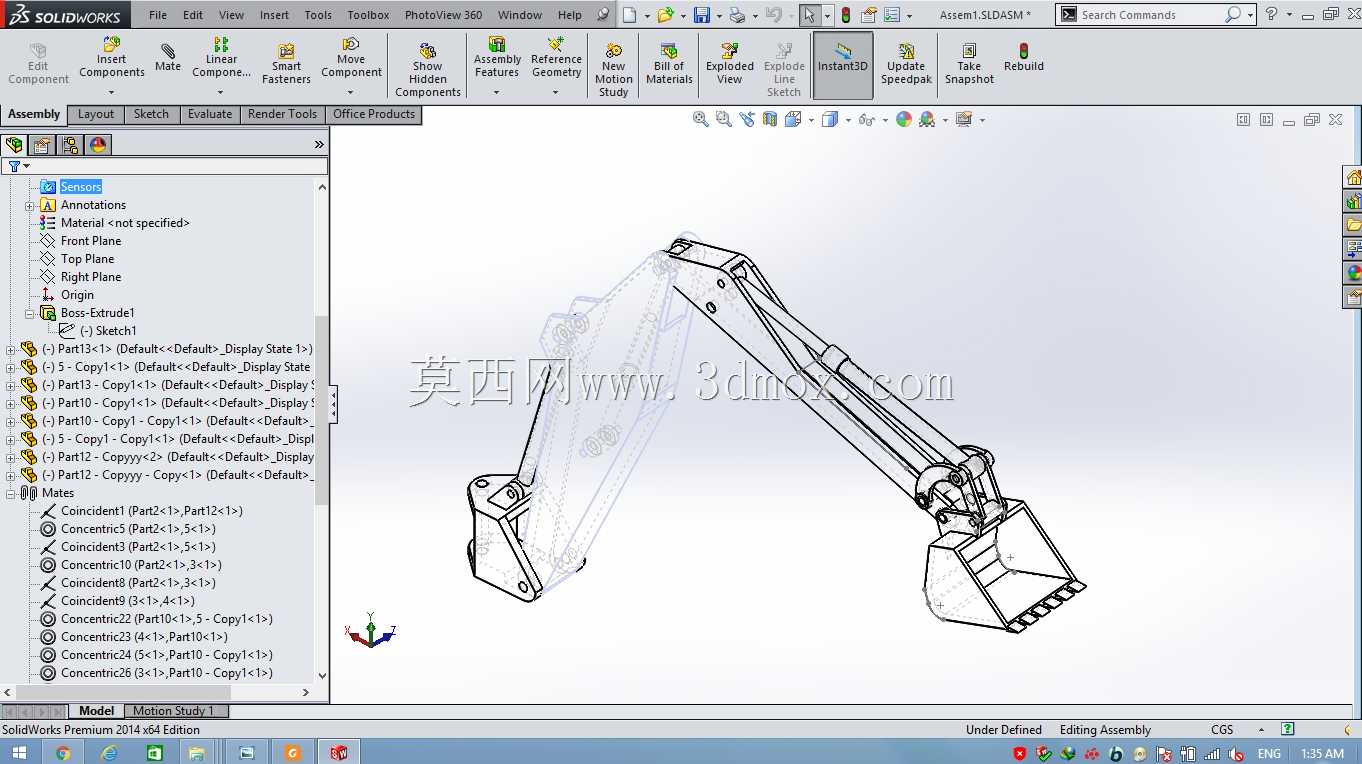Screen dimensions: 1362x764
Task: Open the Assembly Features dropdown arrow
Action: coord(497,93)
